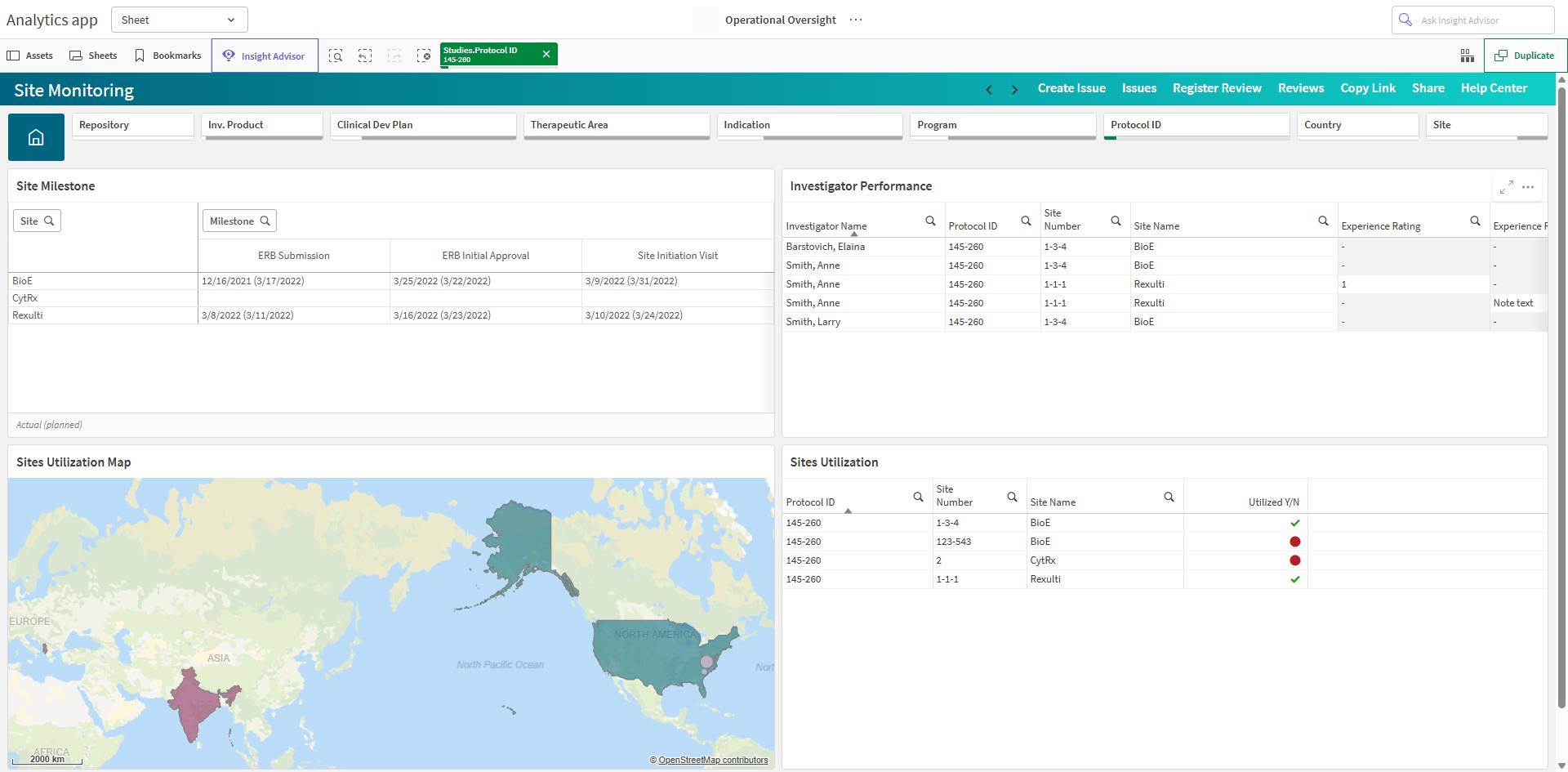Search Site dimension in Site Milestone

pos(37,221)
